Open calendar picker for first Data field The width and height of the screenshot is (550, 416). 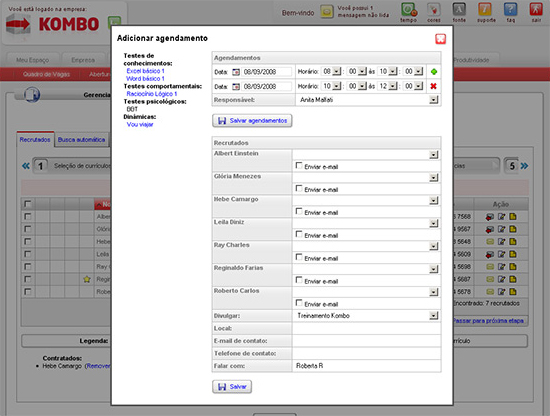point(236,72)
